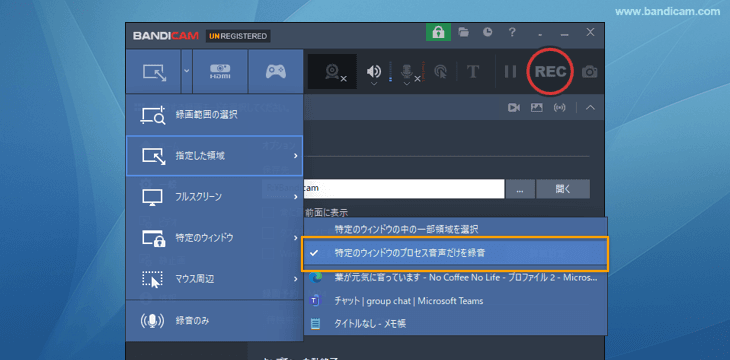Open the speaker settings dropdown arrow
The width and height of the screenshot is (730, 360).
click(373, 83)
